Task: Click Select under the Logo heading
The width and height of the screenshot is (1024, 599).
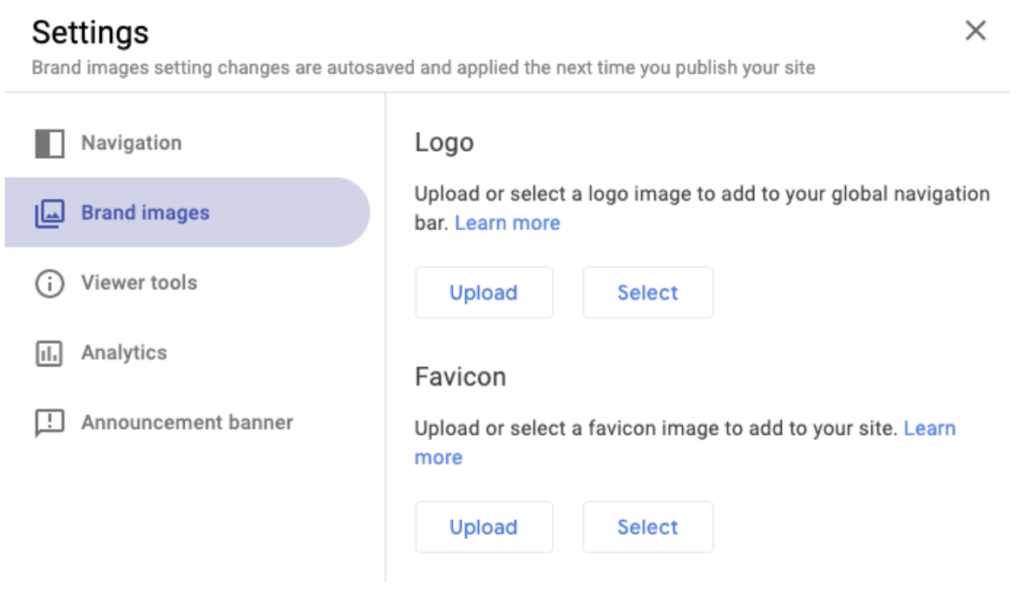Action: [647, 292]
